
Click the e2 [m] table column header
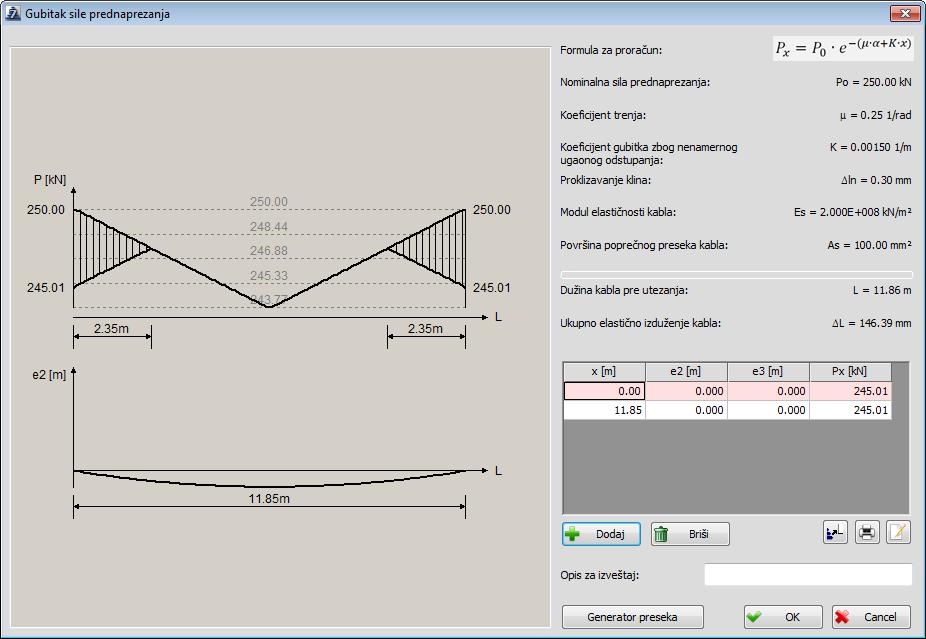click(686, 371)
